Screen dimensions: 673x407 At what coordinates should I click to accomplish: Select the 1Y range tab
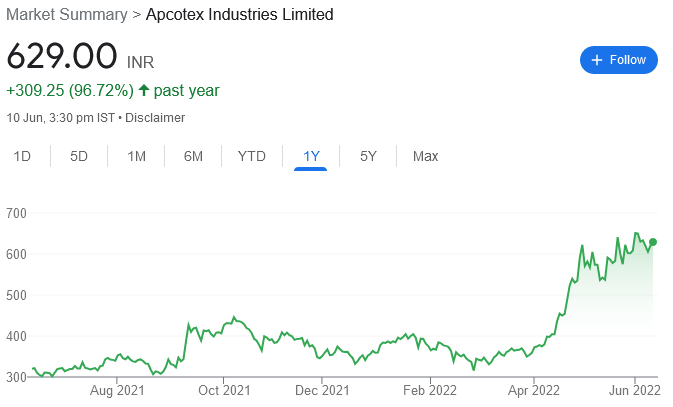[x=311, y=156]
